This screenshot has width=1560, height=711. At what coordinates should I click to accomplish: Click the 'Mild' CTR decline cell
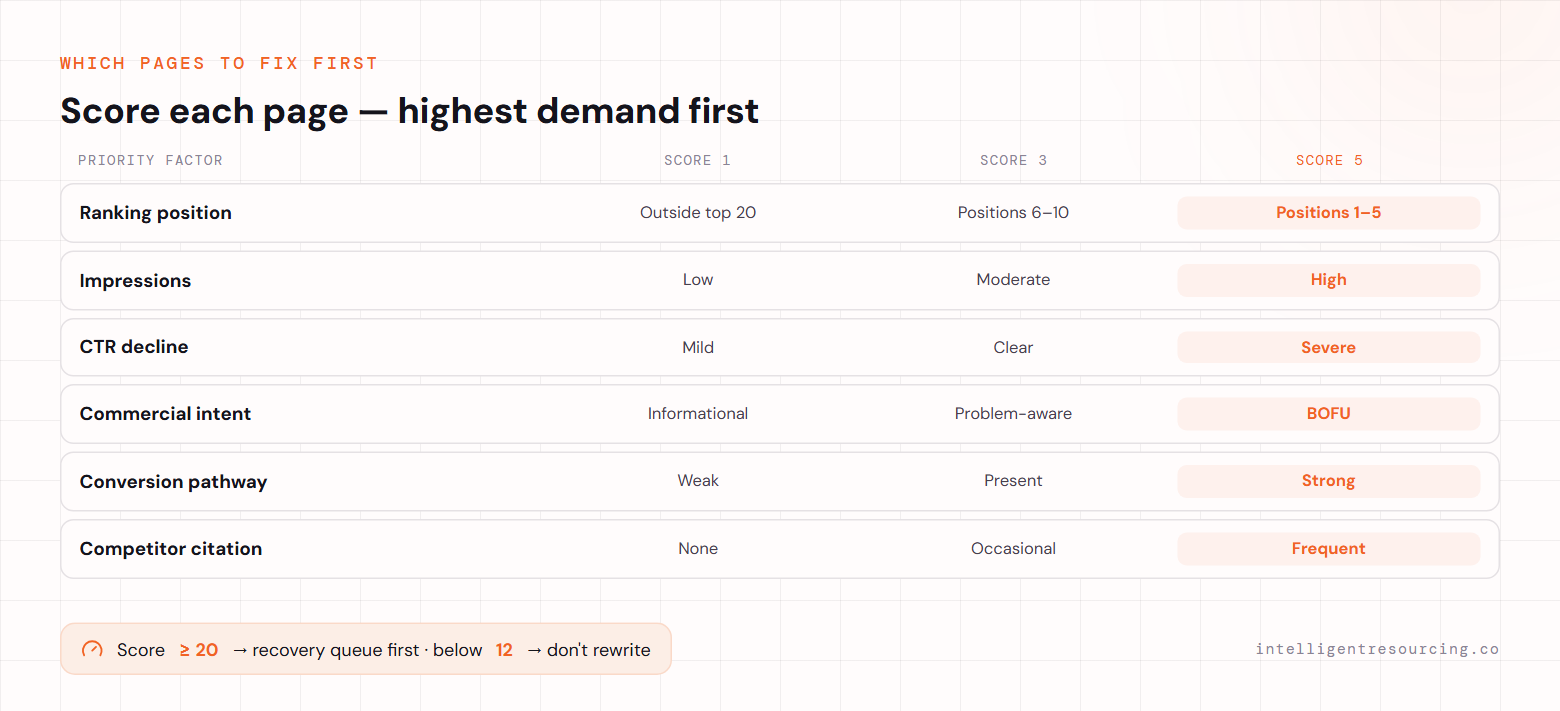[x=698, y=347]
